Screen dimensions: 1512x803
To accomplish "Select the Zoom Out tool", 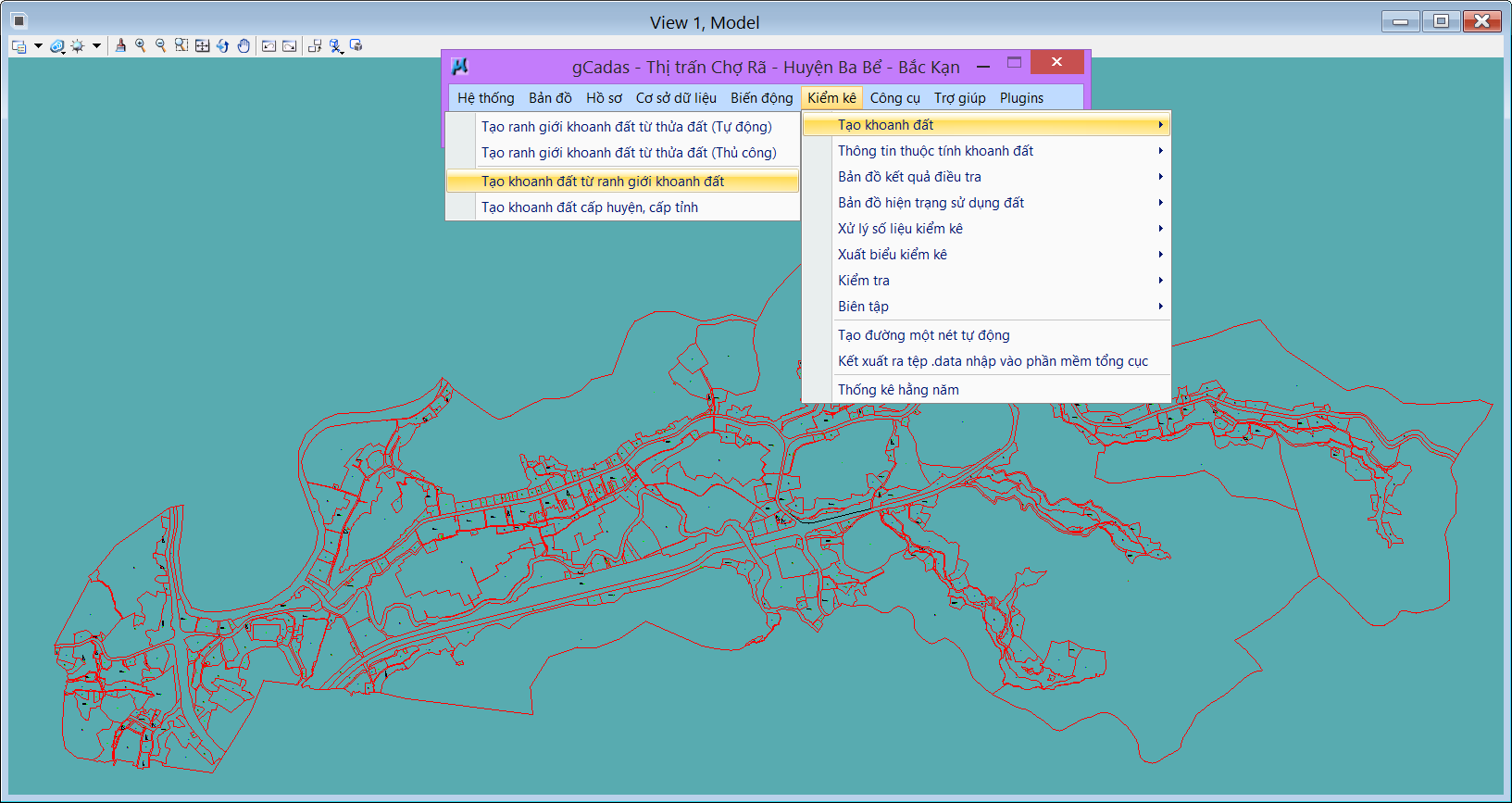I will [x=161, y=45].
